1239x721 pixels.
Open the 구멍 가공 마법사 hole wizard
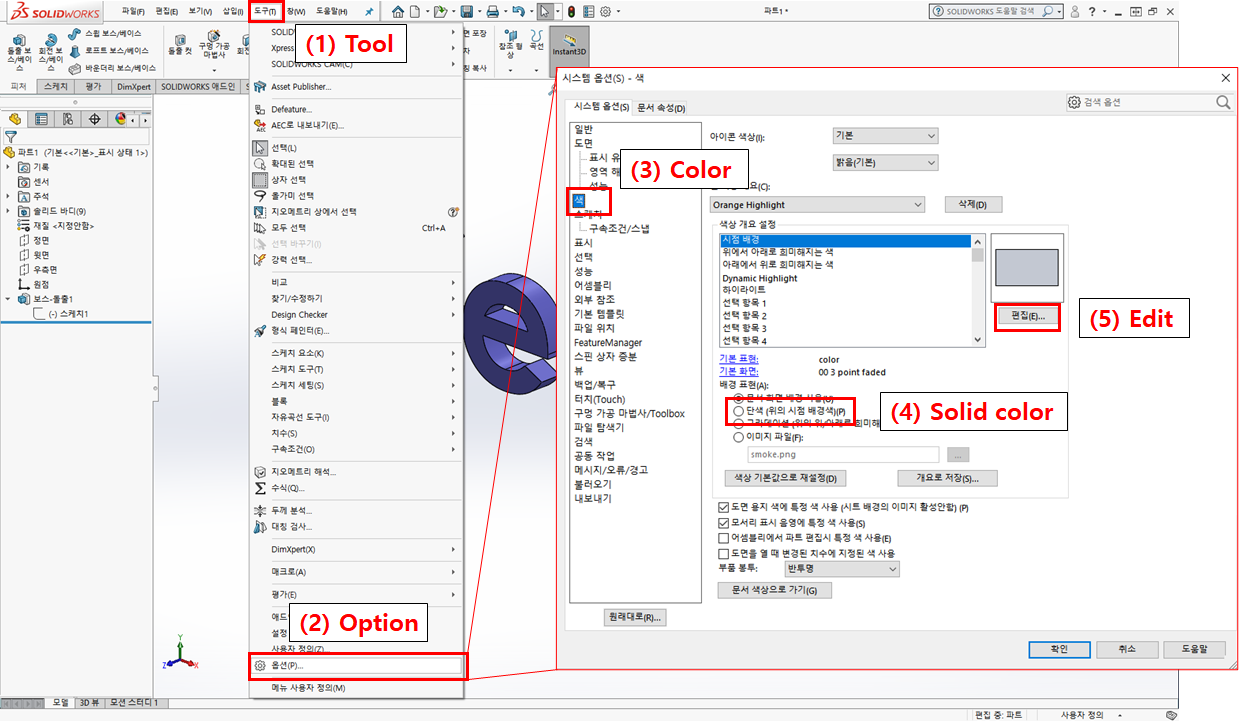(x=214, y=45)
